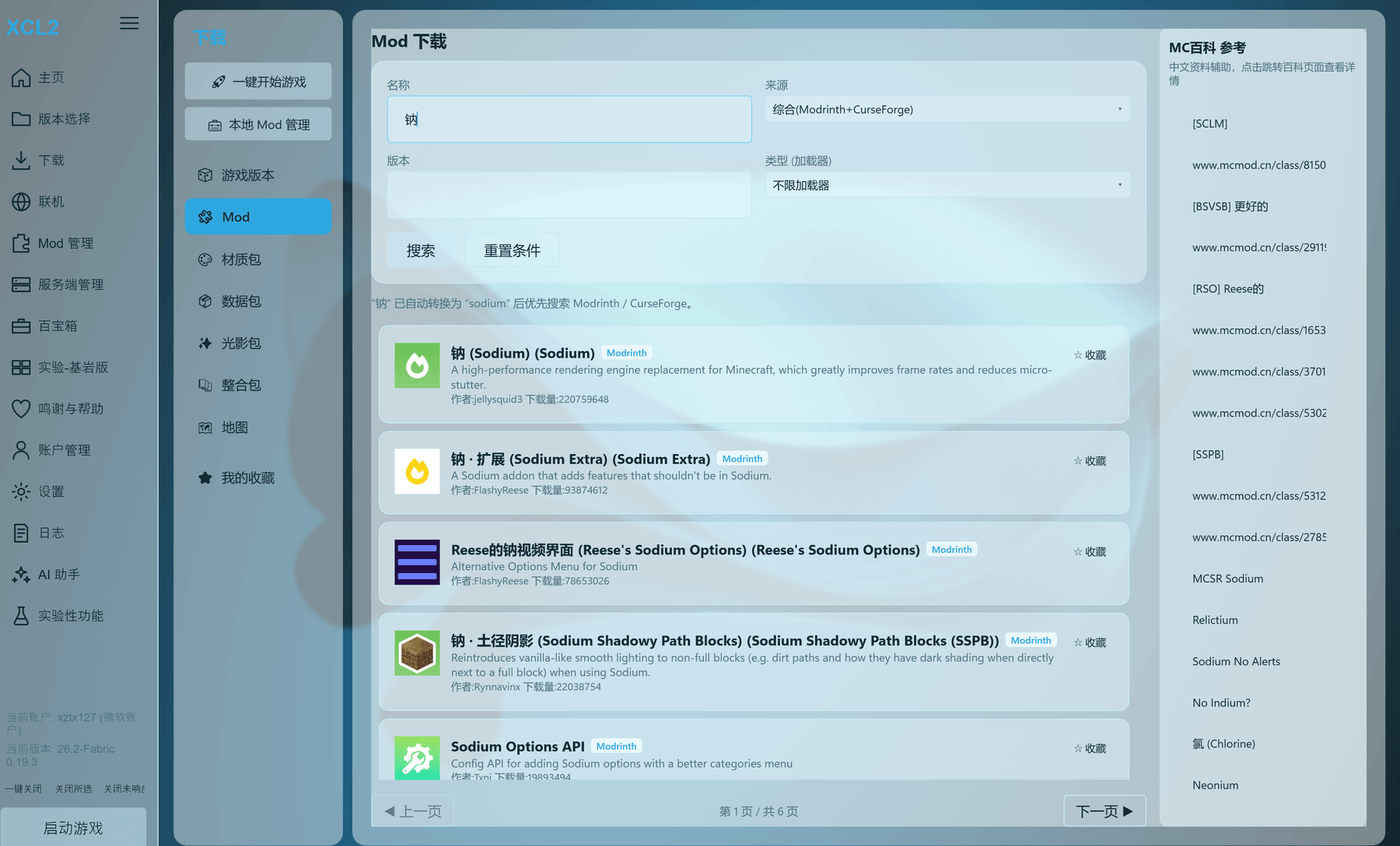The width and height of the screenshot is (1400, 846).
Task: Click the 数据包 box icon
Action: coord(205,302)
